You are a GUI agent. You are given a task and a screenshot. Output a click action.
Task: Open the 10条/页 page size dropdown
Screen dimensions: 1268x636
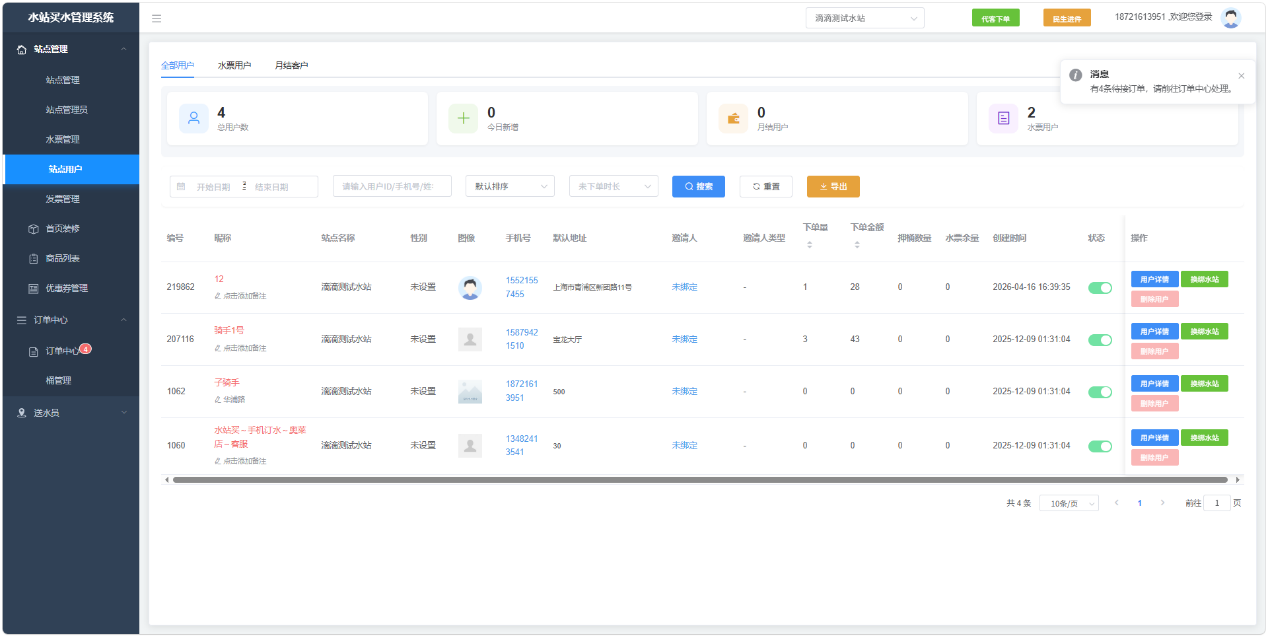click(1069, 504)
